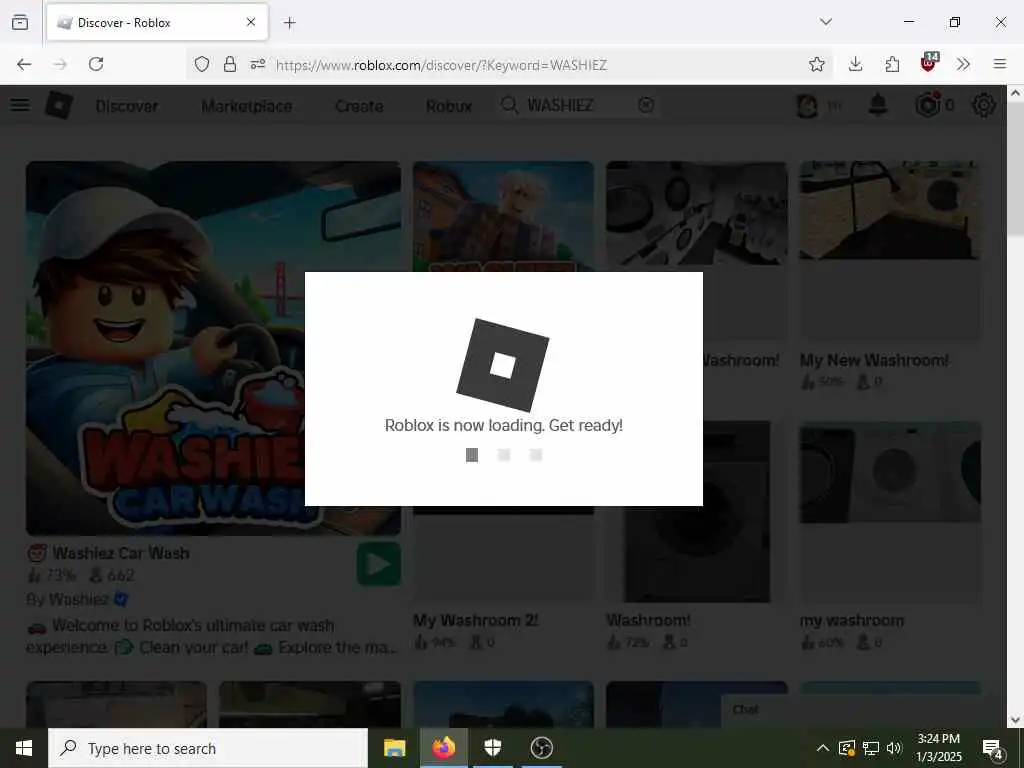Open the Washiez creator link
Screen dimensions: 1024x768
78,599
